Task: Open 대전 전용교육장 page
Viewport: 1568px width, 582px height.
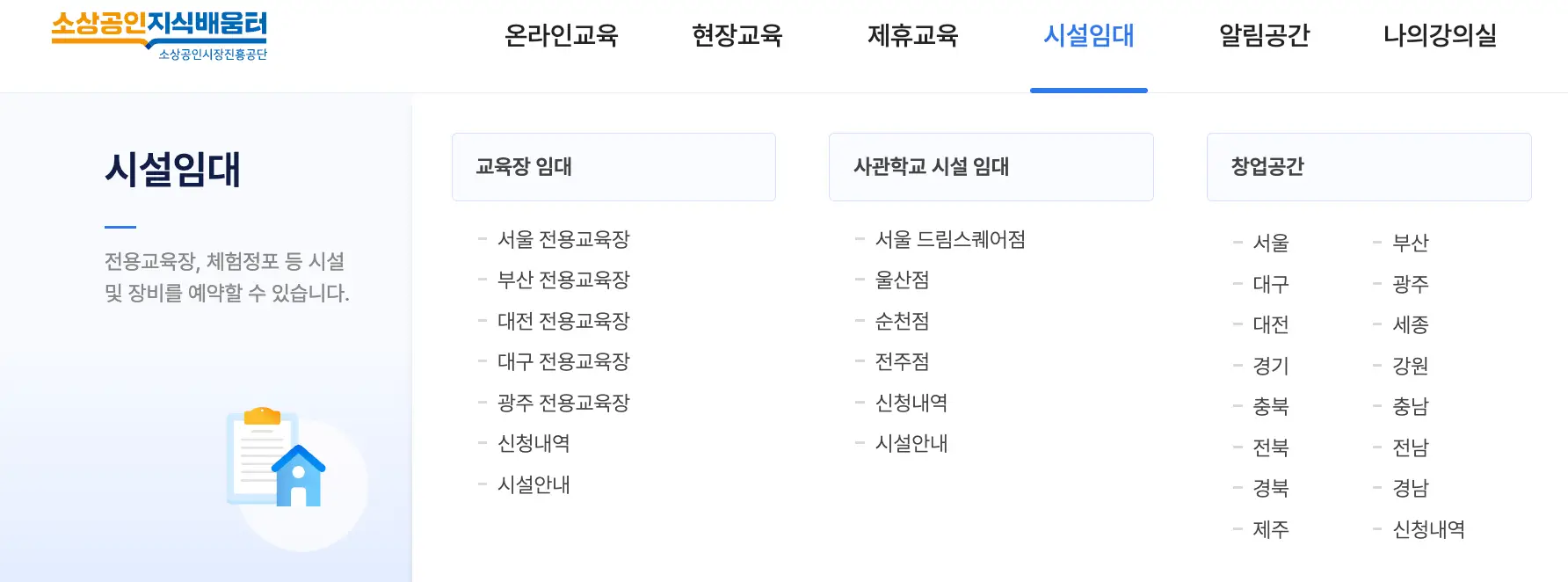Action: [x=561, y=321]
